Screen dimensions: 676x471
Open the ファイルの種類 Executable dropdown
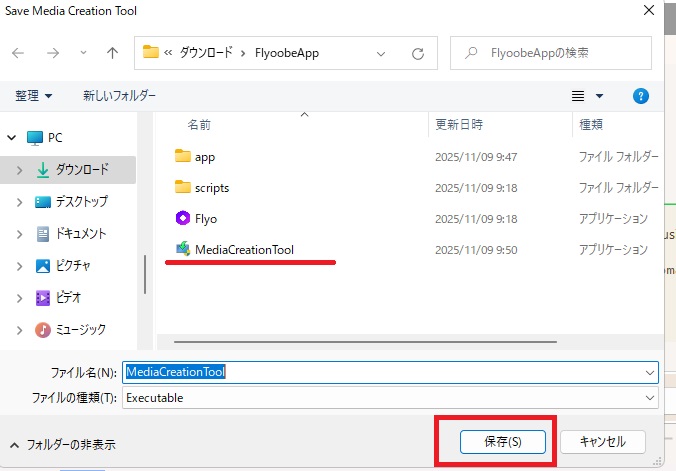[x=650, y=397]
